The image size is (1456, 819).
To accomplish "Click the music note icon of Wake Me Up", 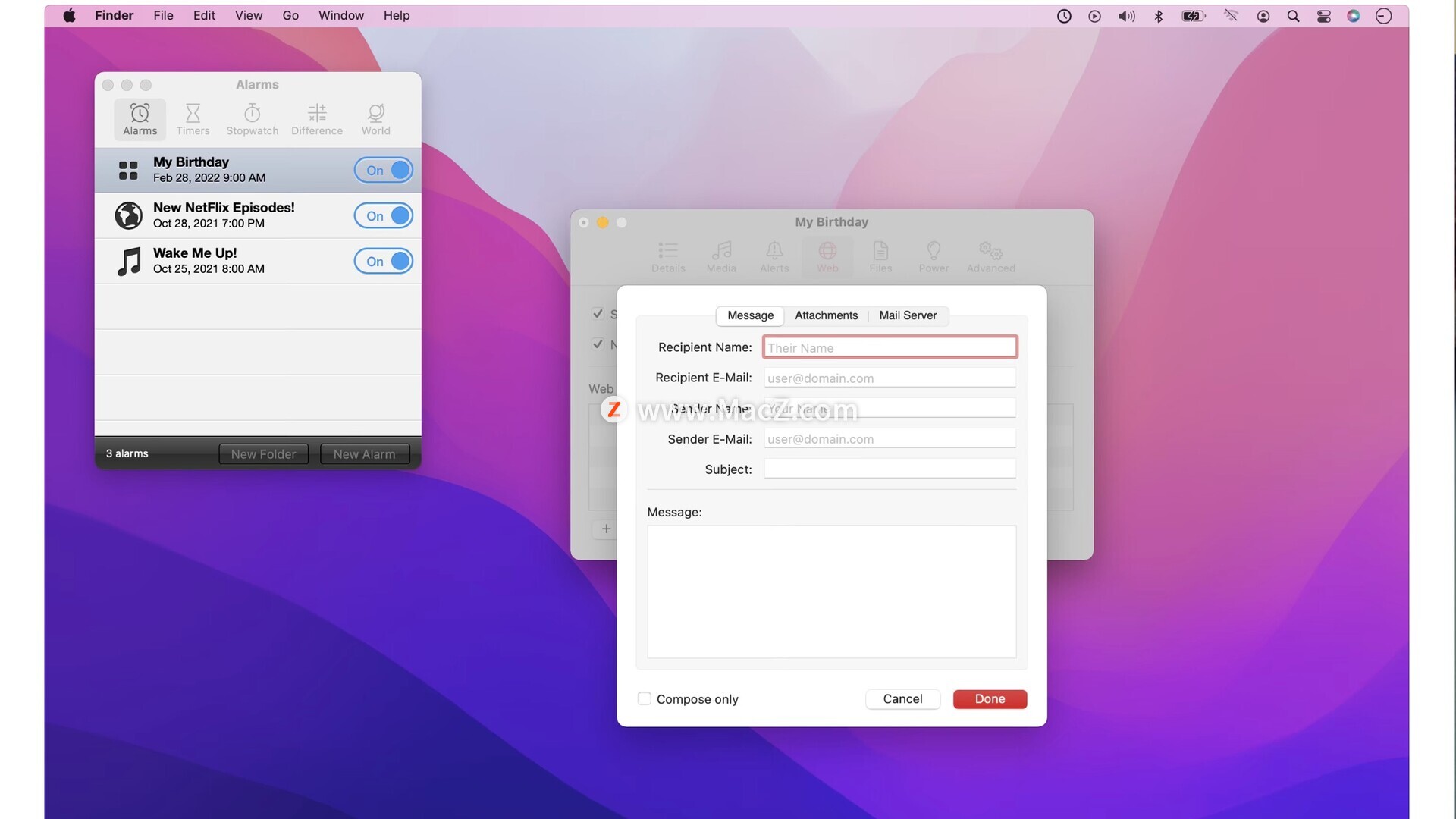I will coord(129,261).
